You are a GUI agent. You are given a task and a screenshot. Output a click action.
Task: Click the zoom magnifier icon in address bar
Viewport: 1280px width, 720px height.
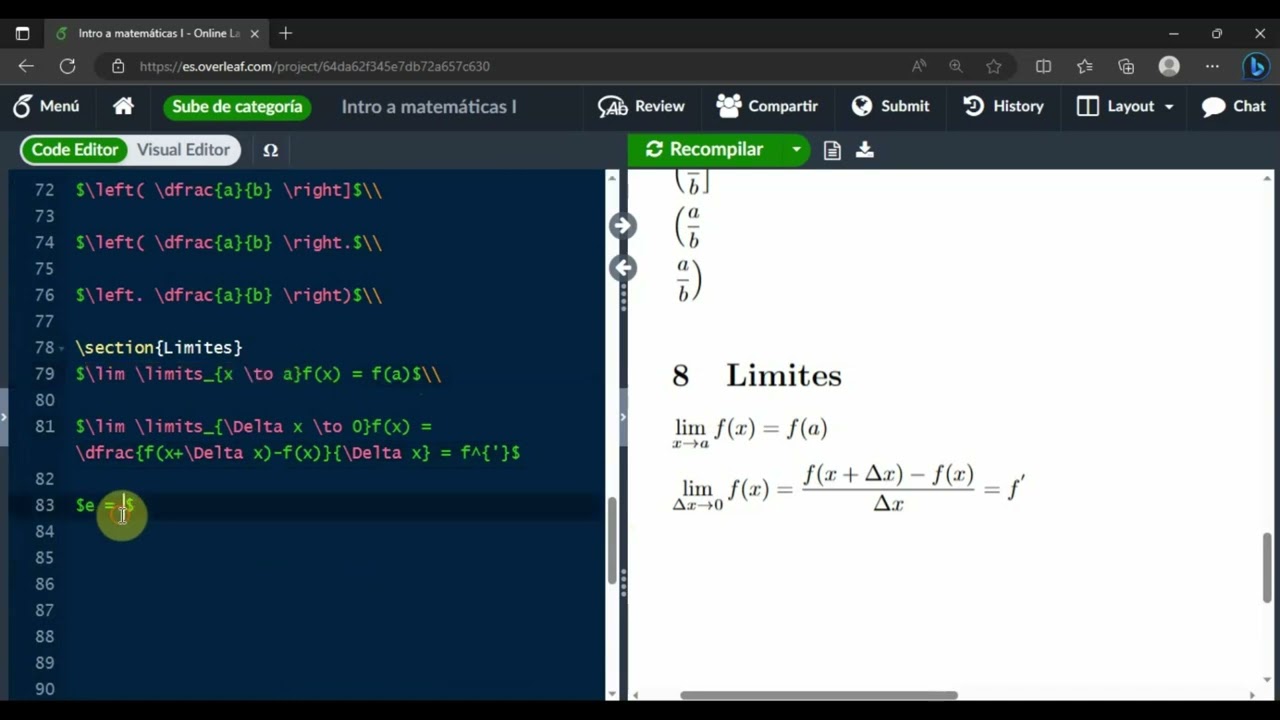(x=956, y=66)
